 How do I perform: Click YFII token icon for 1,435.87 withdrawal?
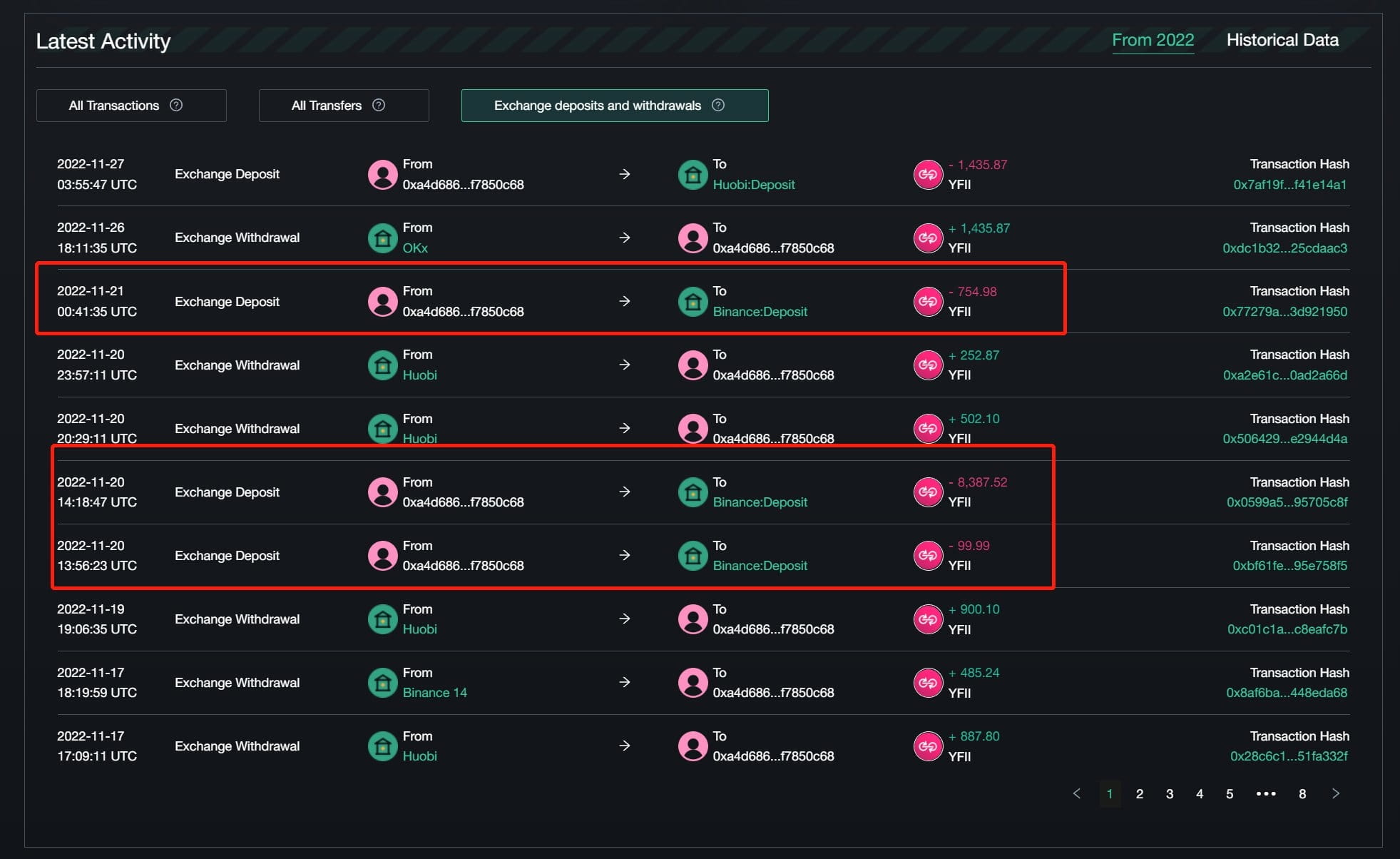click(928, 238)
